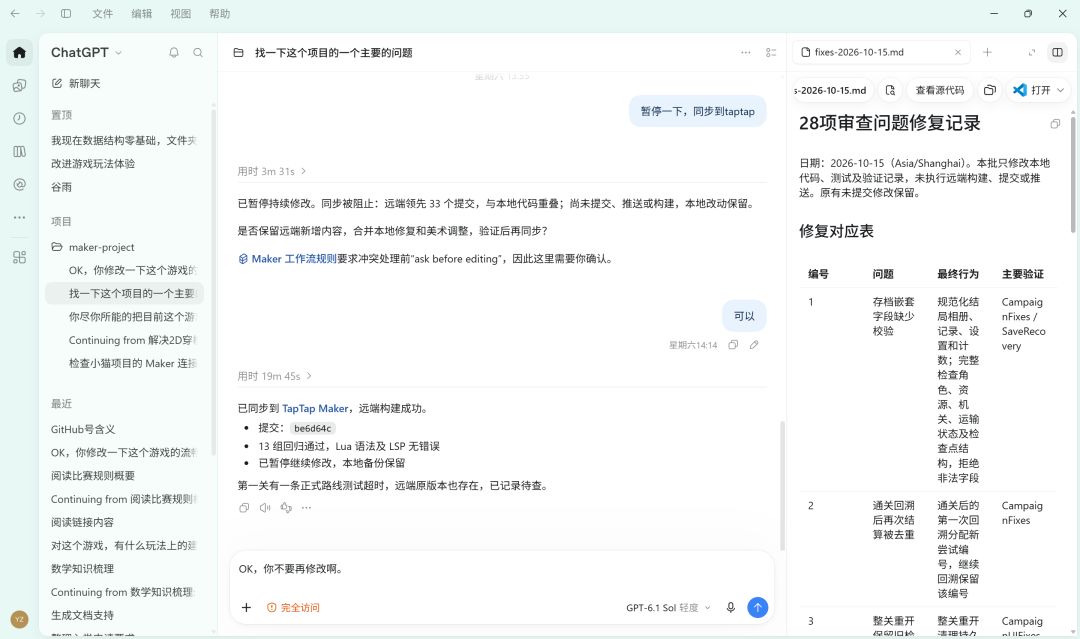The width and height of the screenshot is (1080, 639).
Task: Send the message with the blue arrow button
Action: pos(757,607)
